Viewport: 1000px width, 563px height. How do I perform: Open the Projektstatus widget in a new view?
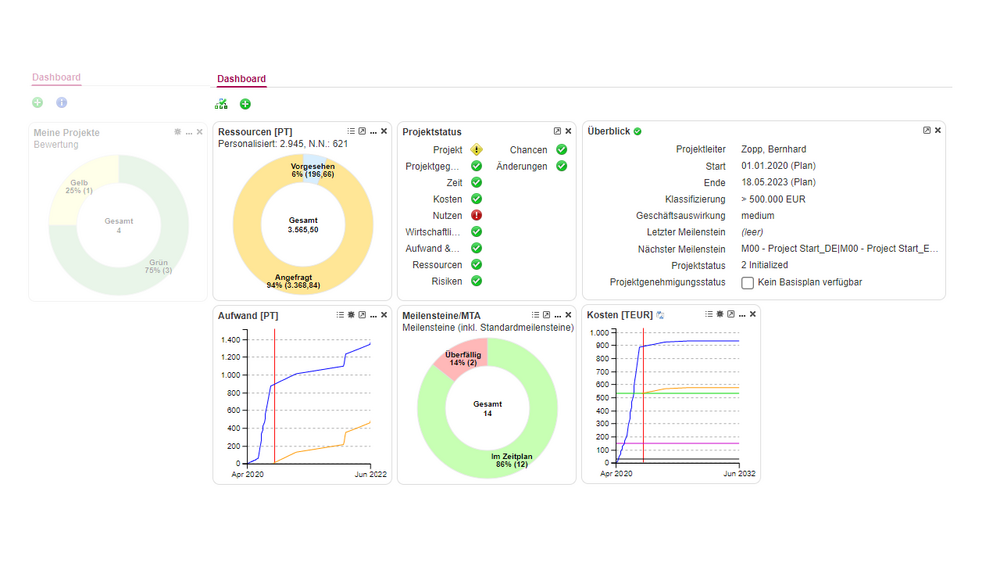(x=557, y=131)
